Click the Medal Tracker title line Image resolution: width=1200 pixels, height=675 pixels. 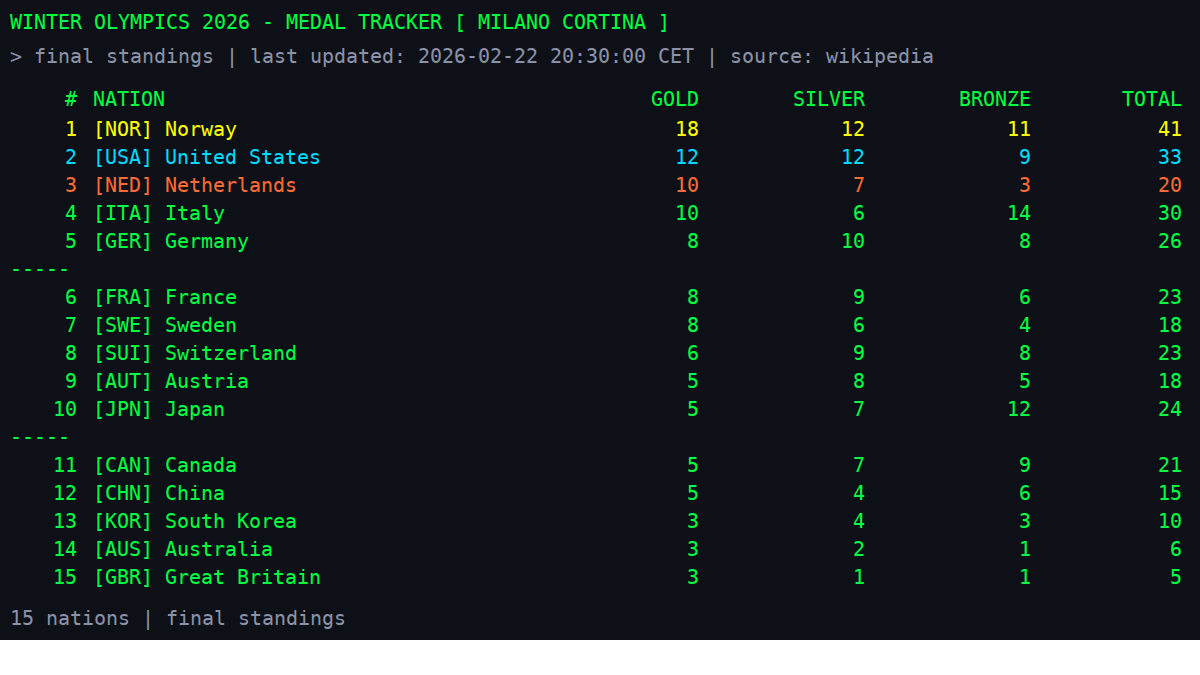tap(339, 22)
